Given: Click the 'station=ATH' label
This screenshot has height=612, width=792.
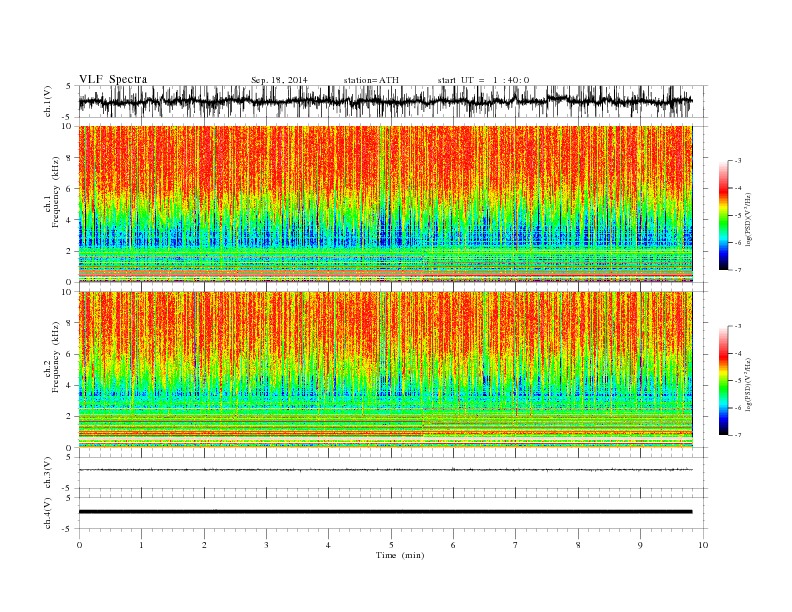Looking at the screenshot, I should pyautogui.click(x=371, y=80).
